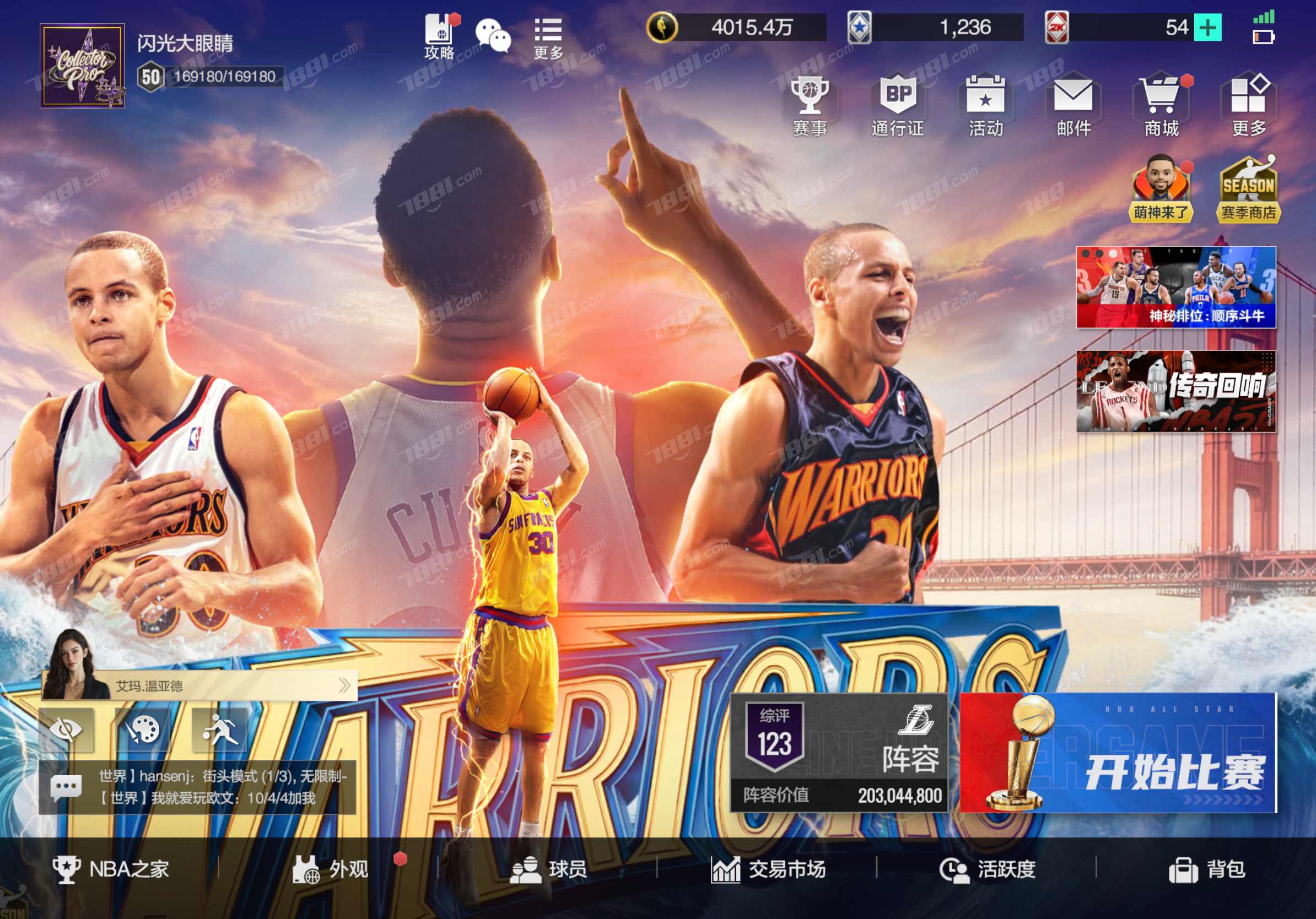Open the 邮件 mailbox
Image resolution: width=1316 pixels, height=919 pixels.
pos(1074,106)
